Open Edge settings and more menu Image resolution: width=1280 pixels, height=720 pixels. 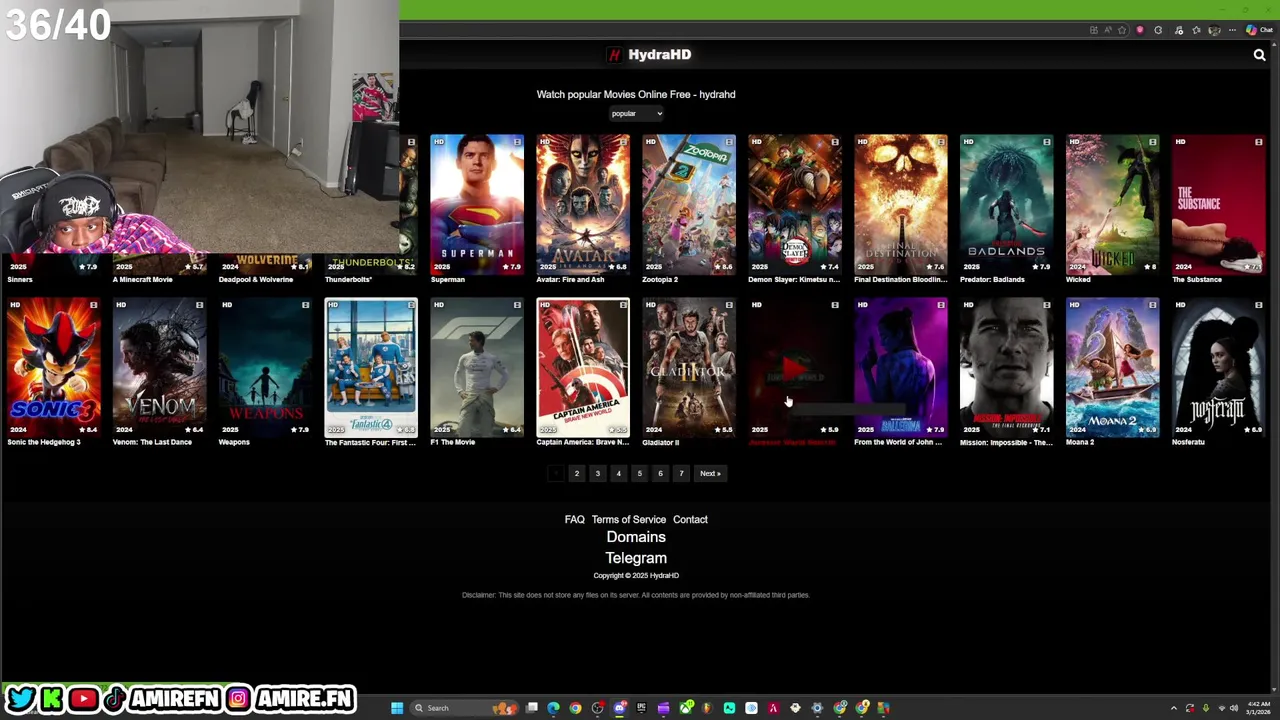(1232, 30)
